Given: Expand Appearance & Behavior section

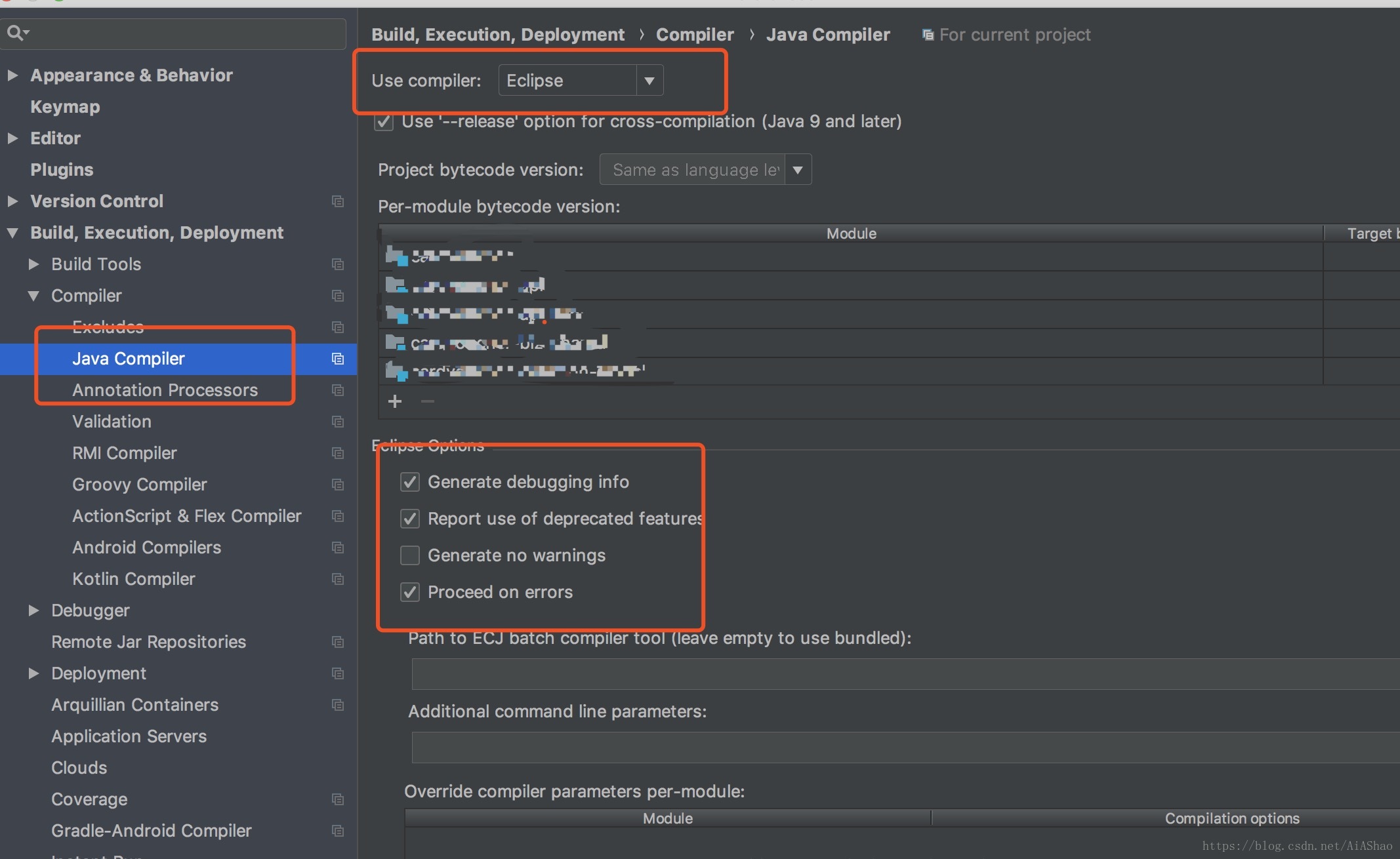Looking at the screenshot, I should coord(12,75).
